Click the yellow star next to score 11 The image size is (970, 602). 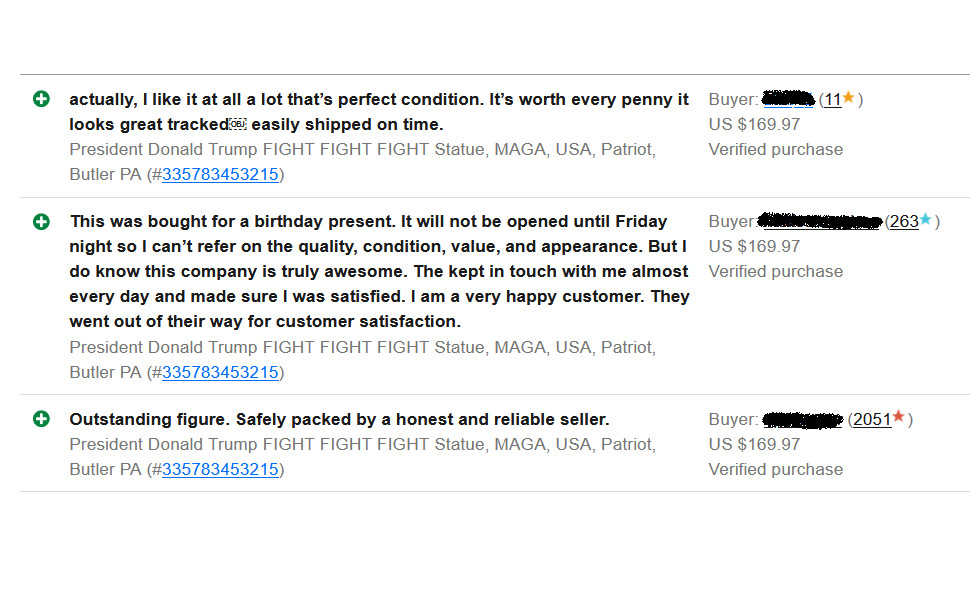[x=848, y=97]
